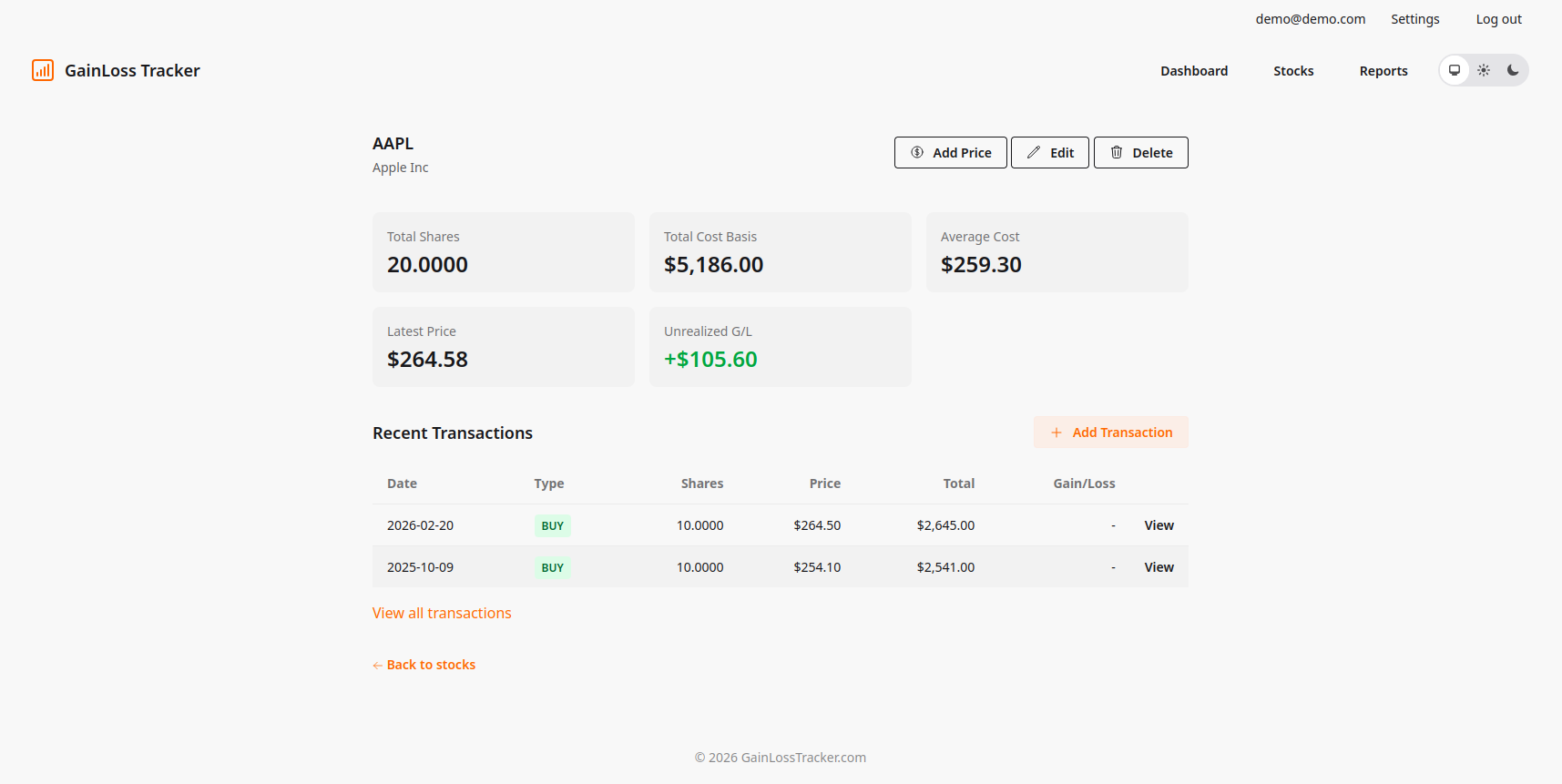Switch to system theme monitor icon
The image size is (1562, 784).
[x=1455, y=70]
